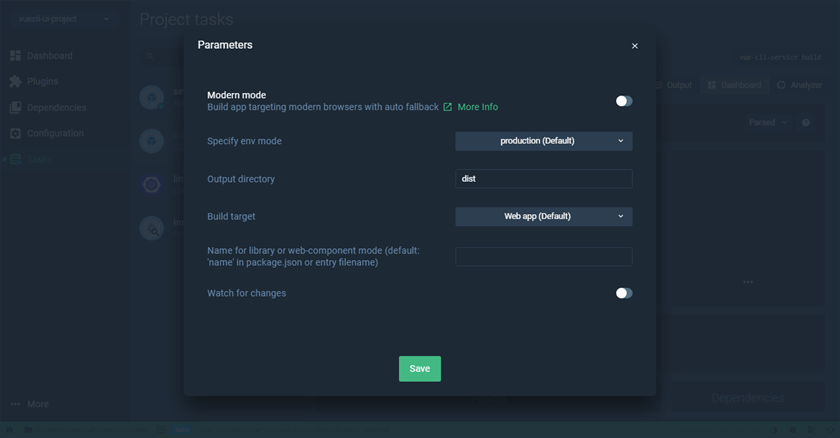
Task: Click the Output directory input field
Action: [x=544, y=179]
